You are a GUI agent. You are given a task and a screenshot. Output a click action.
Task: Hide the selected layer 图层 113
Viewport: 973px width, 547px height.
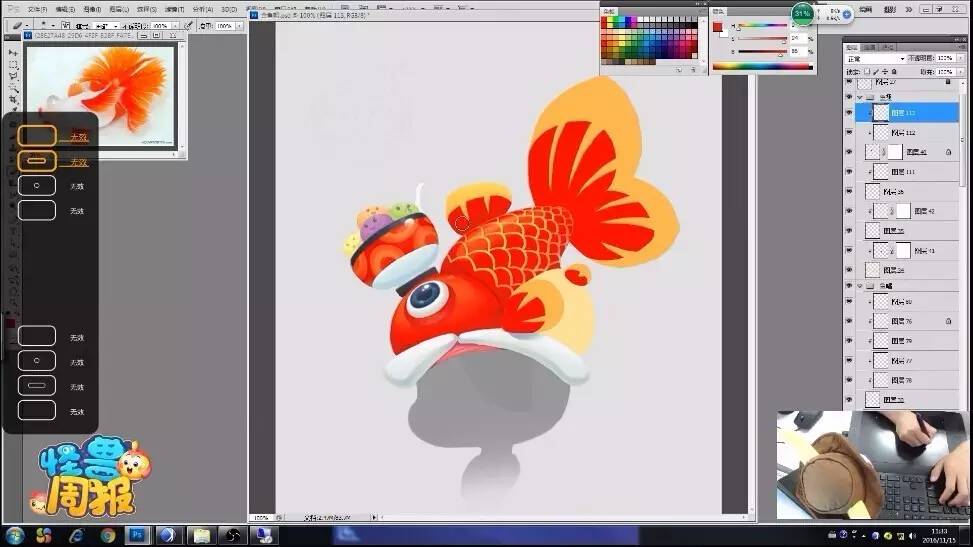click(x=850, y=113)
